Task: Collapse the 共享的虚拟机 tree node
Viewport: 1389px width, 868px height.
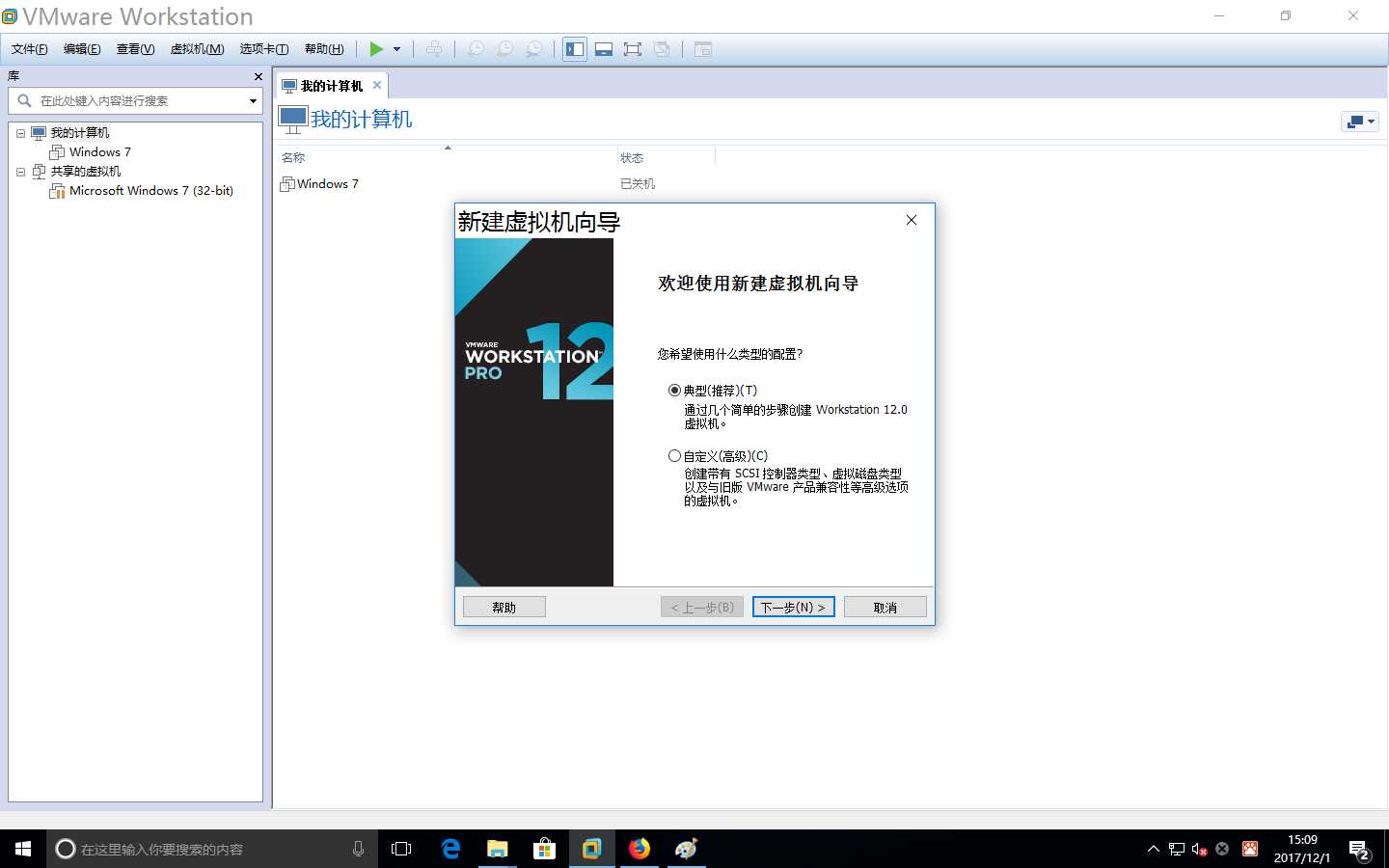Action: [x=20, y=172]
